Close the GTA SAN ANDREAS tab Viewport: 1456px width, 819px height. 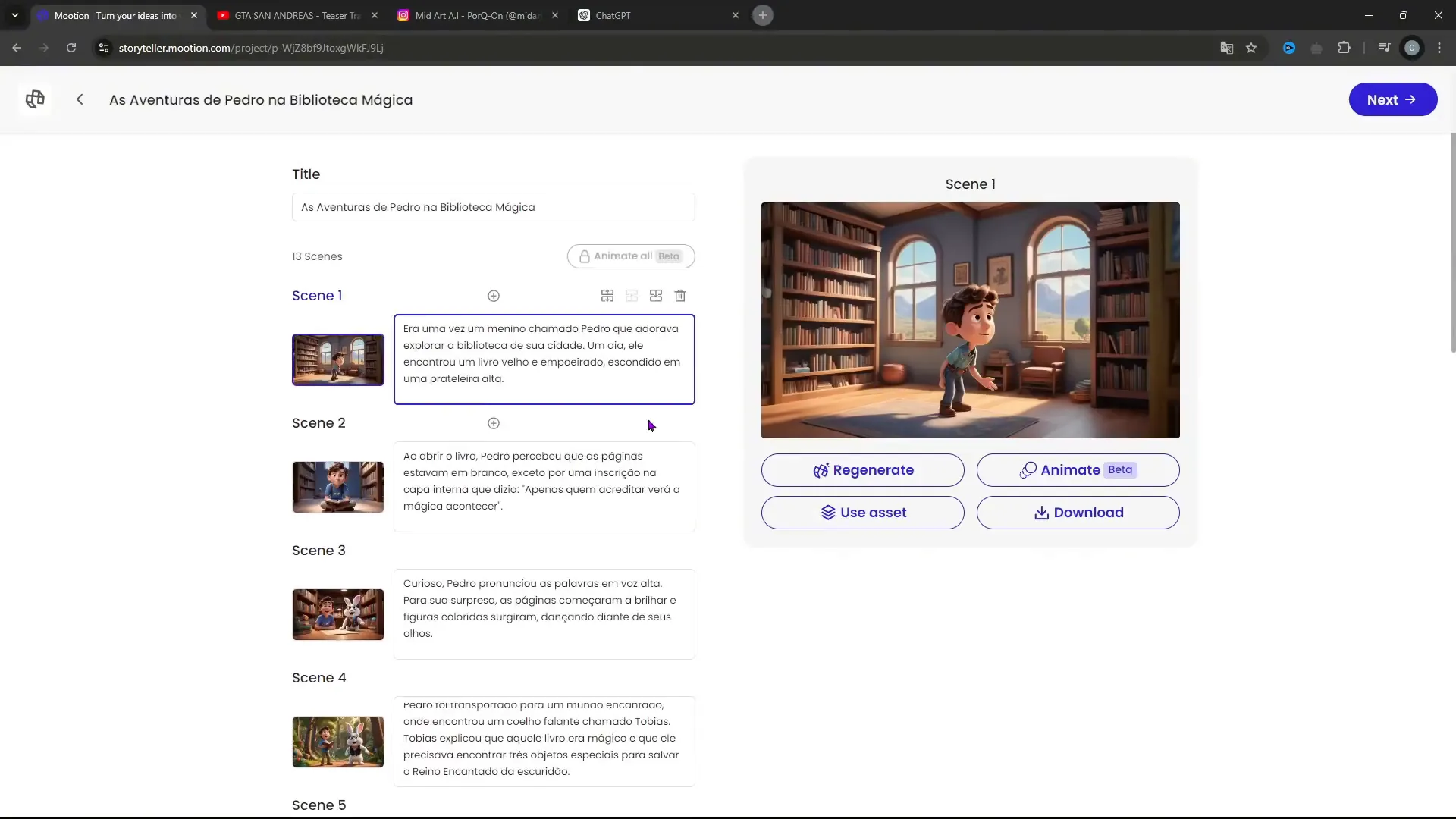click(x=375, y=15)
